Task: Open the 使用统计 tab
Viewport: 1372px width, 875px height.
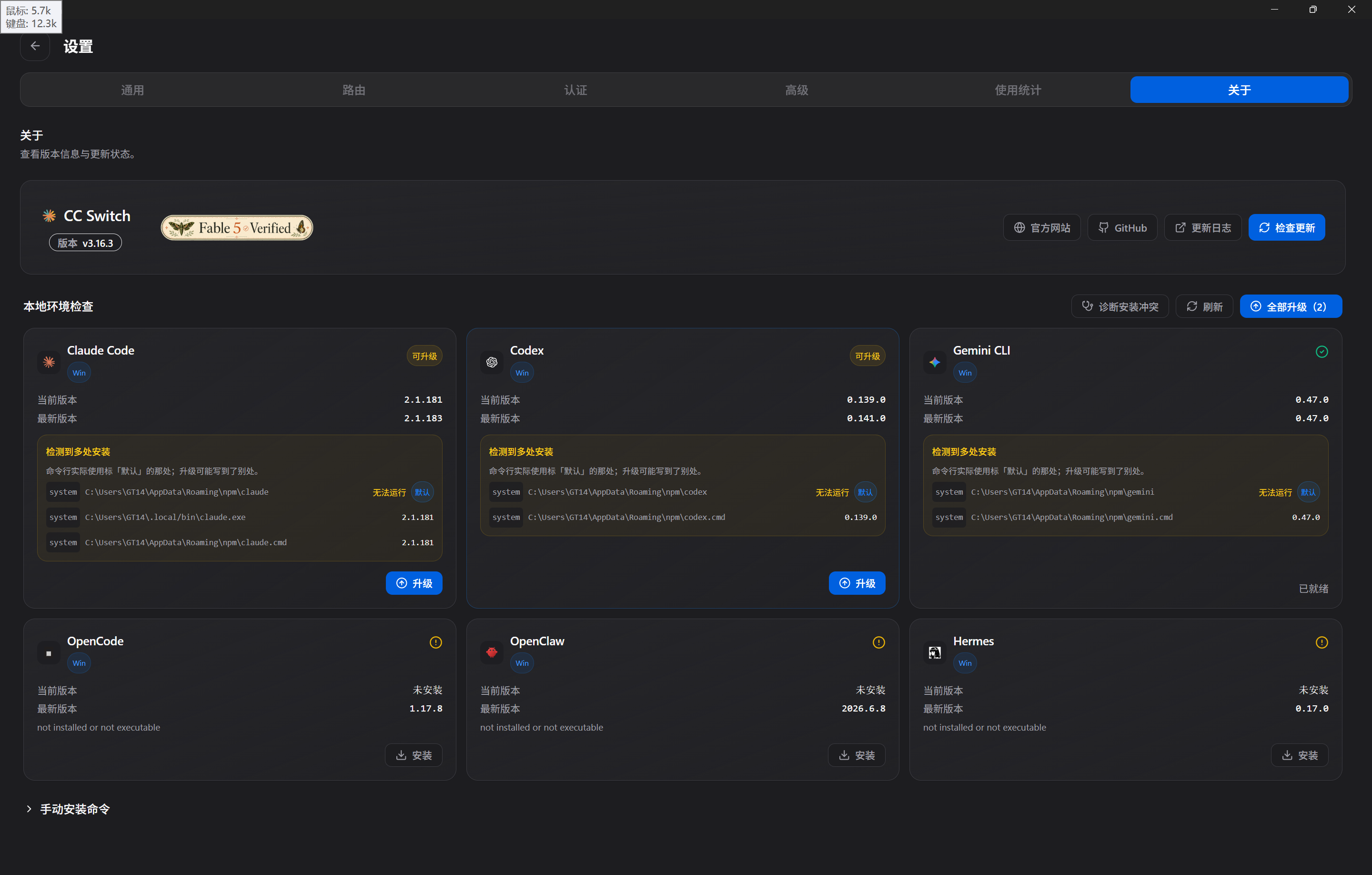Action: 1018,90
